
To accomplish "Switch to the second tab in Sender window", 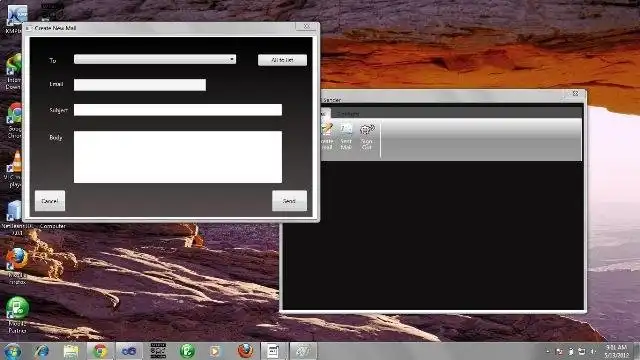I will tap(348, 113).
